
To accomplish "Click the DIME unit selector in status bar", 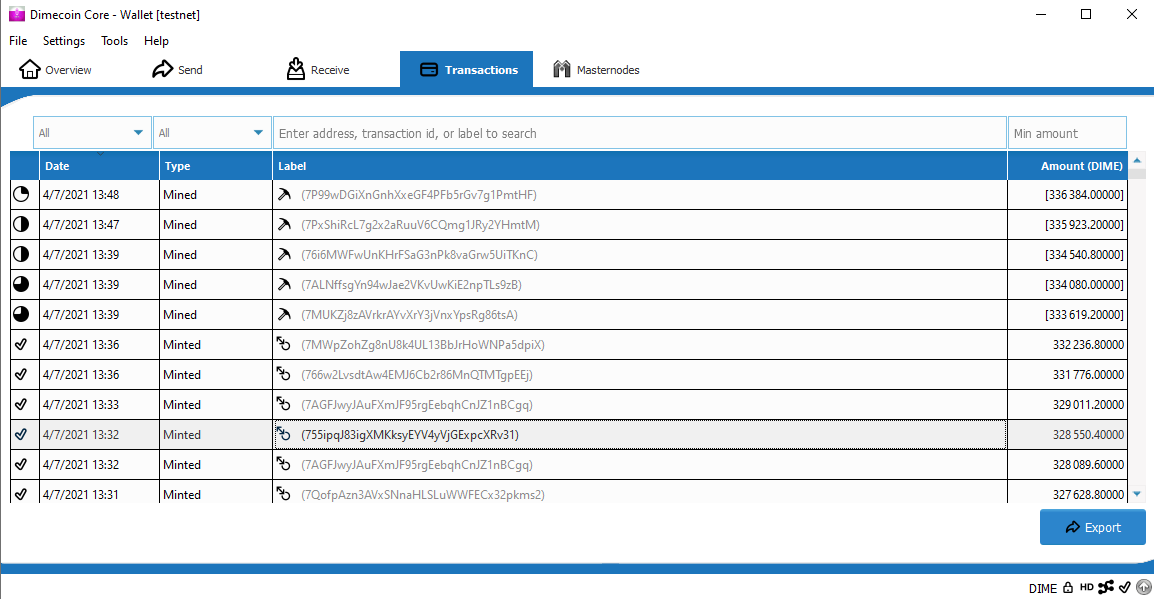I will click(1043, 588).
